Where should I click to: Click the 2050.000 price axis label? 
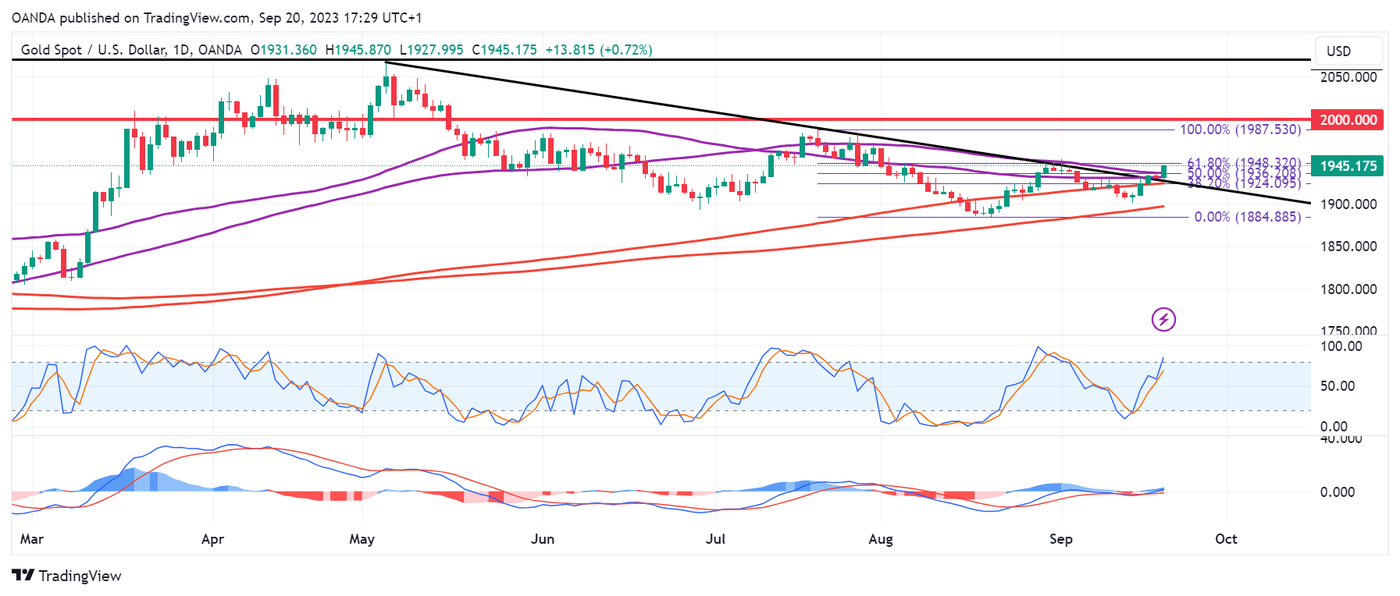pos(1345,77)
